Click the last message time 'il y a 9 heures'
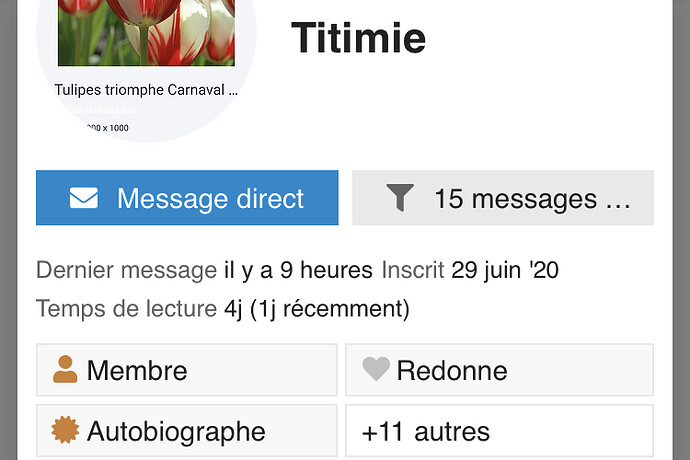Viewport: 690px width, 460px height. 298,270
